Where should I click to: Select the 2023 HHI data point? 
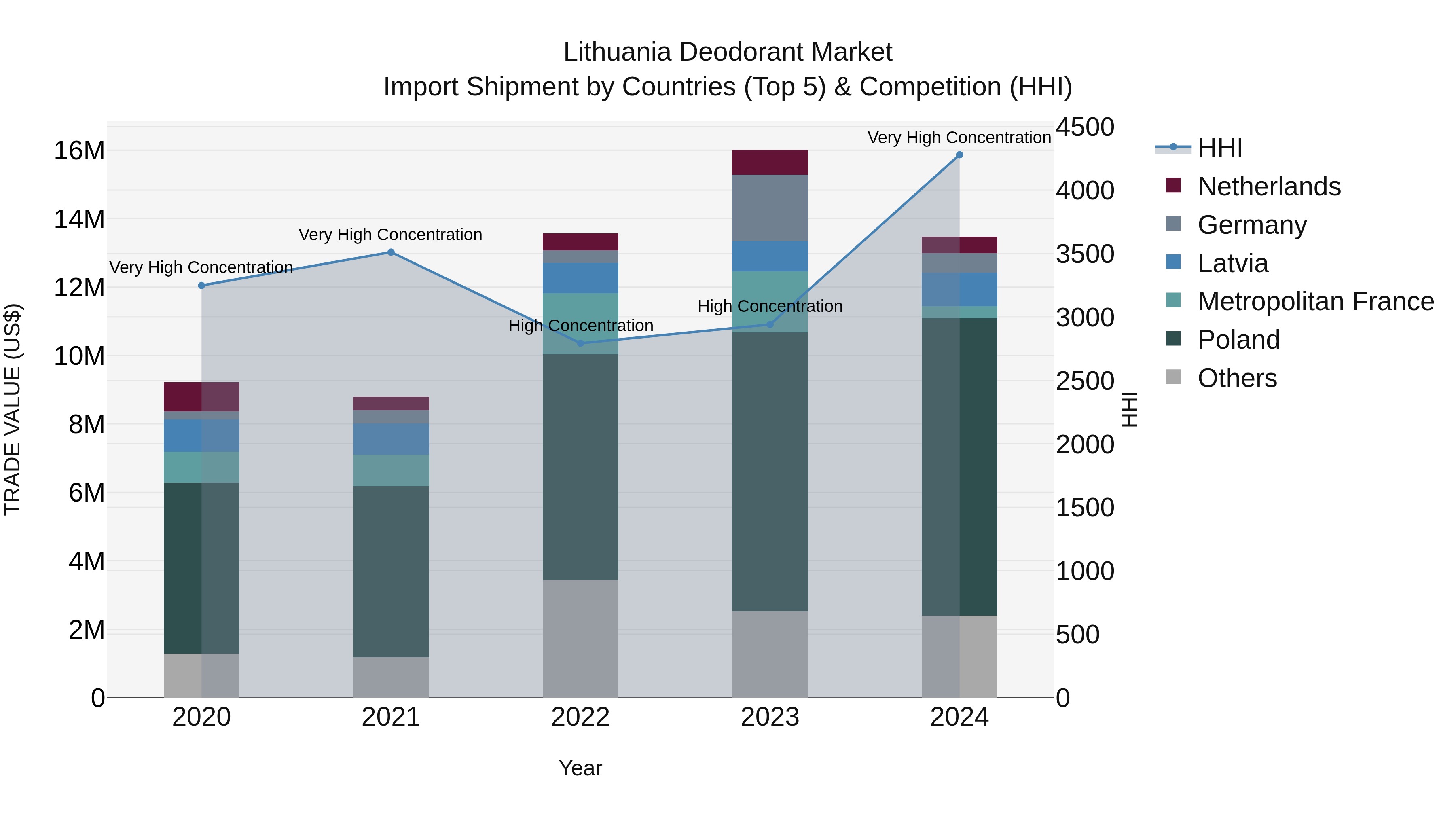(770, 324)
